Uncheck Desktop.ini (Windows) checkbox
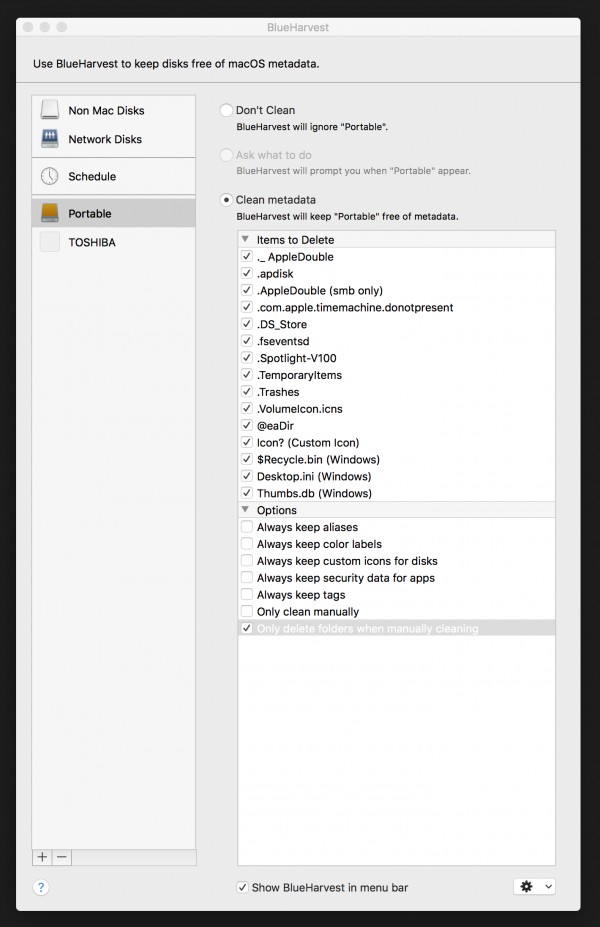Image resolution: width=600 pixels, height=927 pixels. pos(247,476)
